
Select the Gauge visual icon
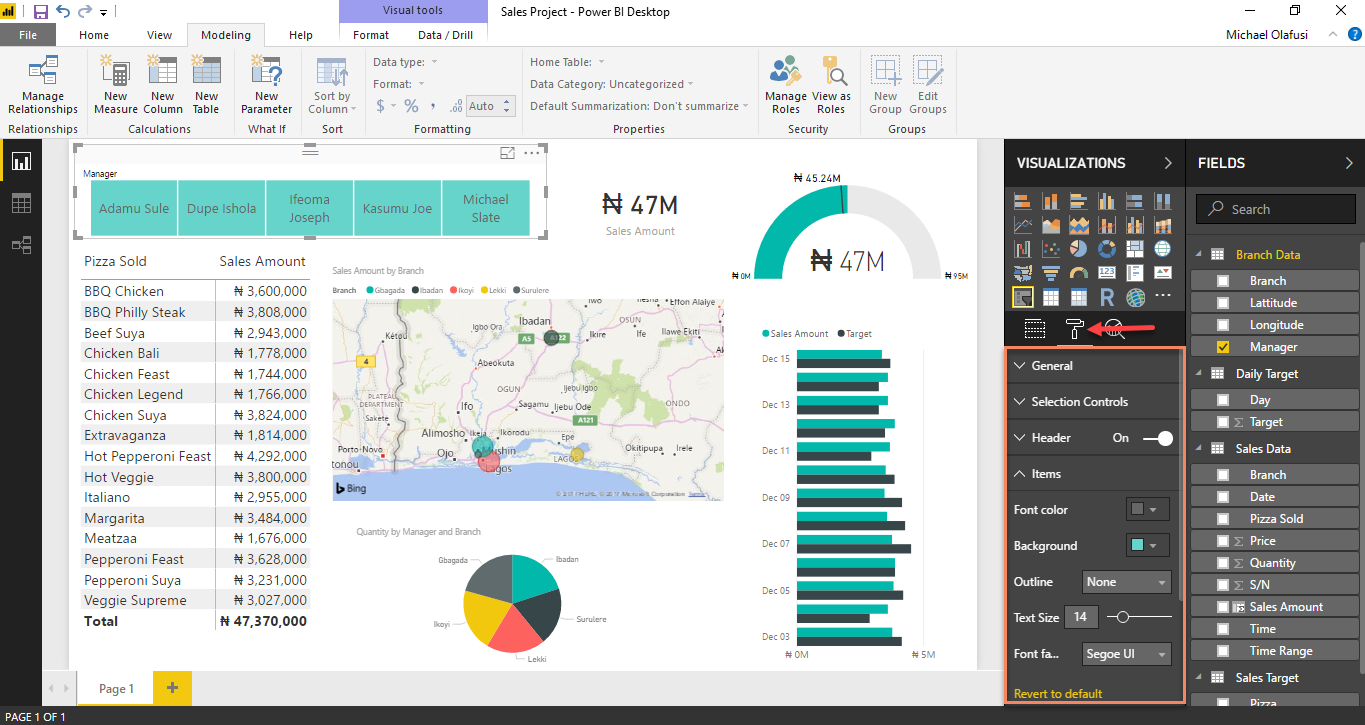coord(1079,272)
